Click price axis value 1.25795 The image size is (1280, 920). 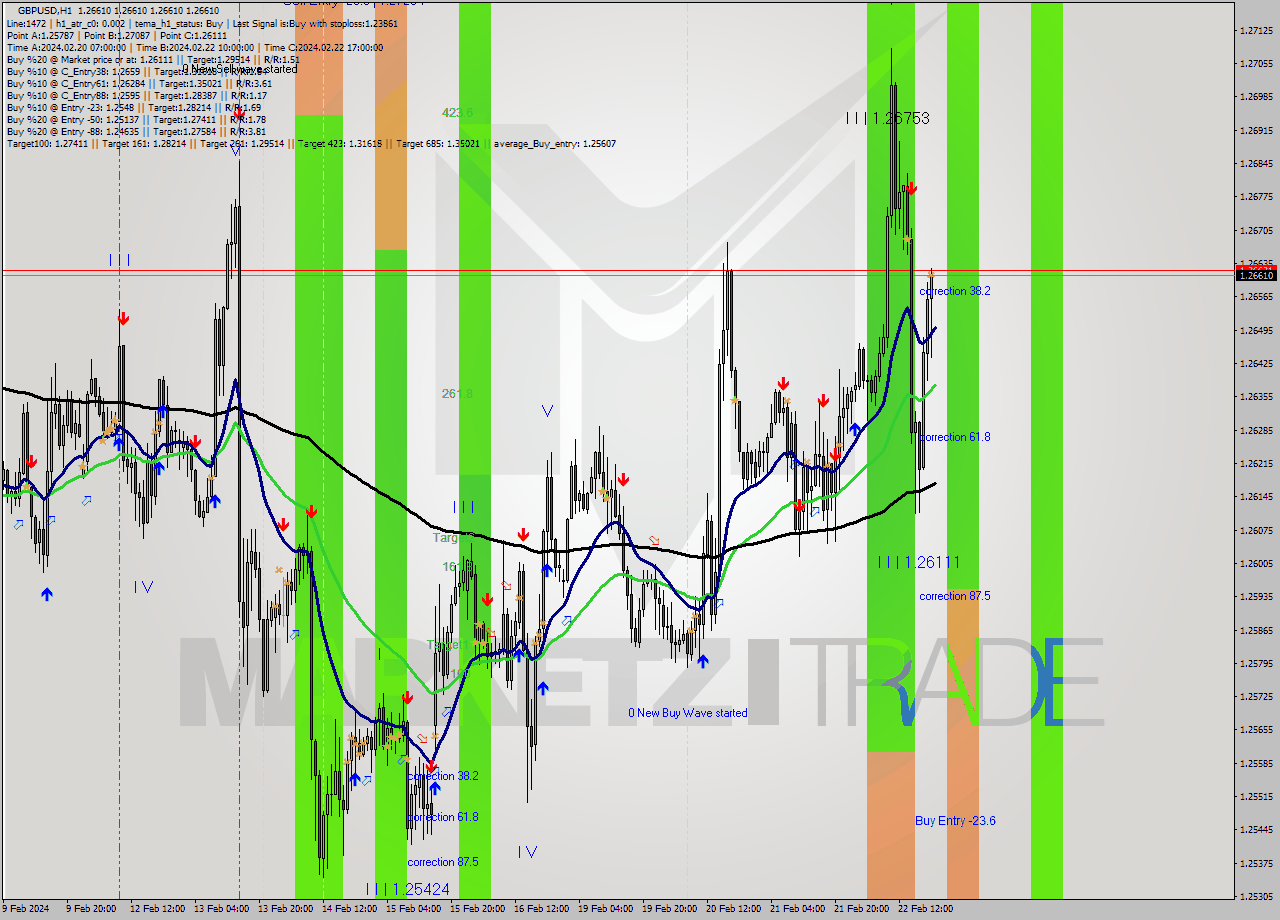1255,663
